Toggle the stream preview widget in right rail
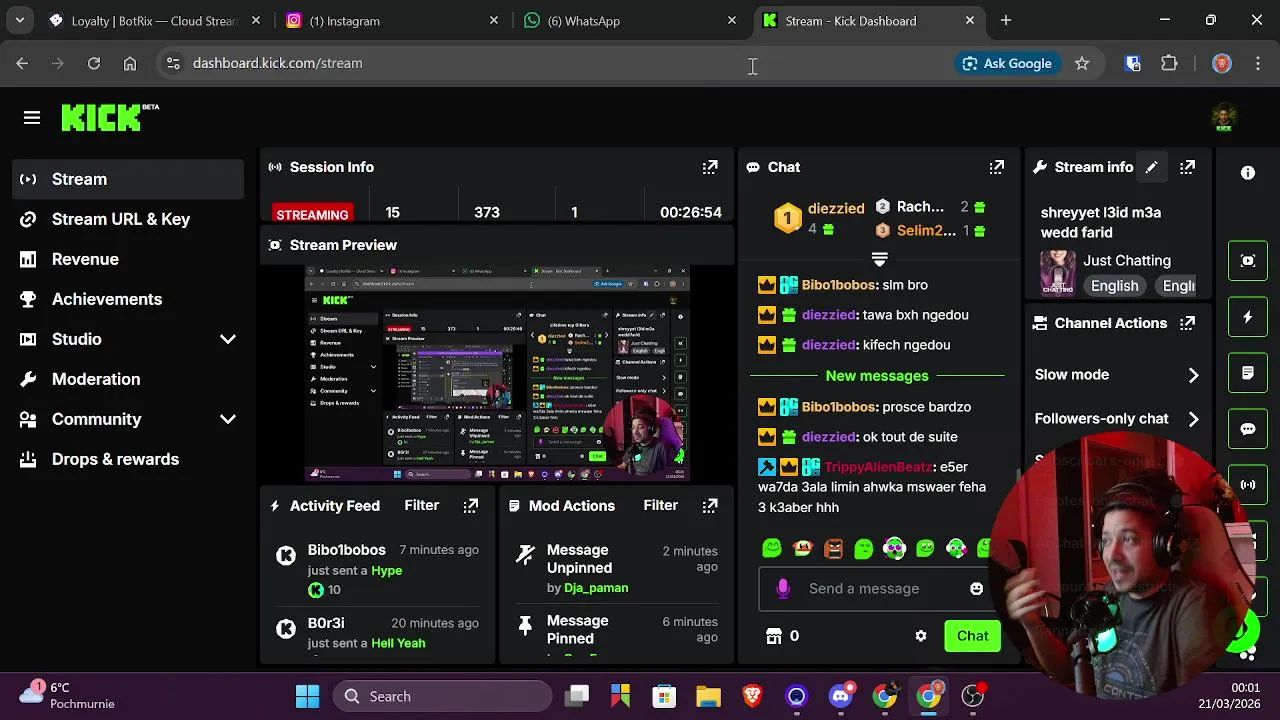Viewport: 1280px width, 720px height. point(1248,261)
